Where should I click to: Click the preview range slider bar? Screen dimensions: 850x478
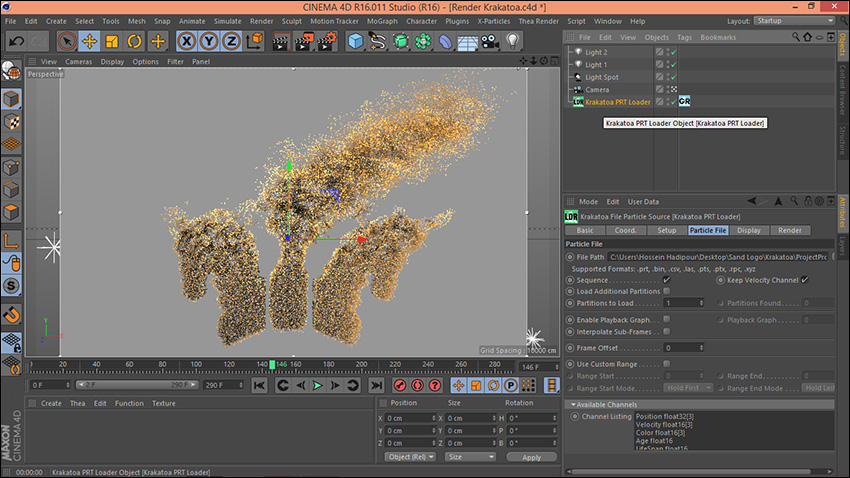coord(136,385)
